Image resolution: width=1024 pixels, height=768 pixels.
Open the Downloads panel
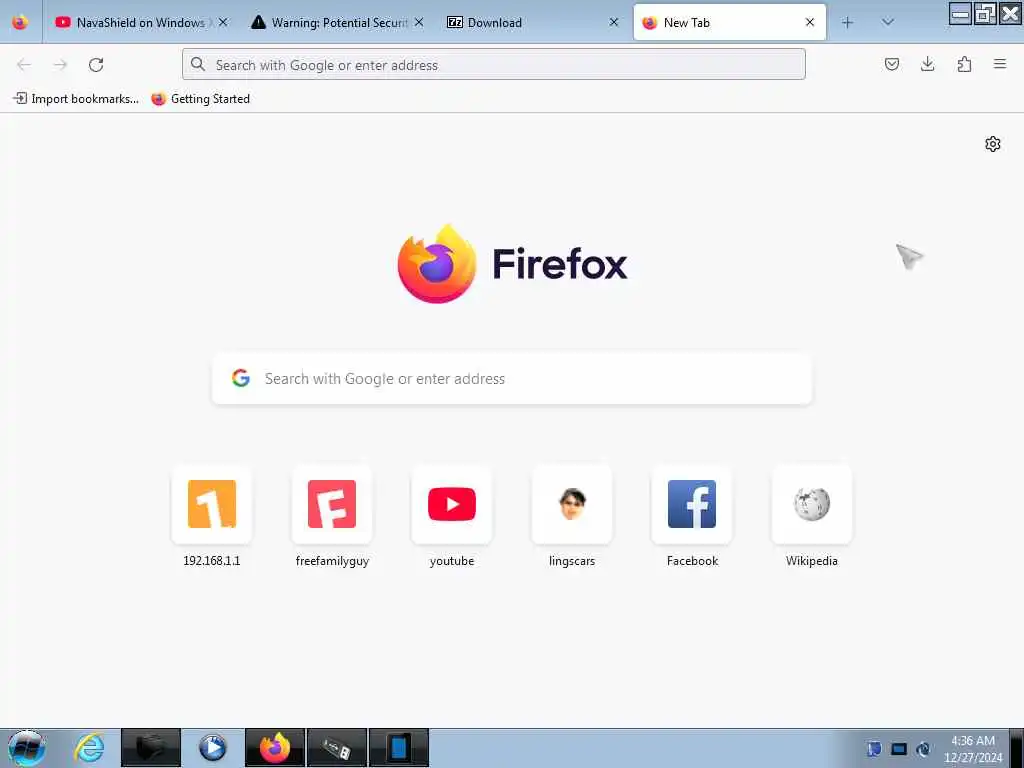pyautogui.click(x=927, y=64)
